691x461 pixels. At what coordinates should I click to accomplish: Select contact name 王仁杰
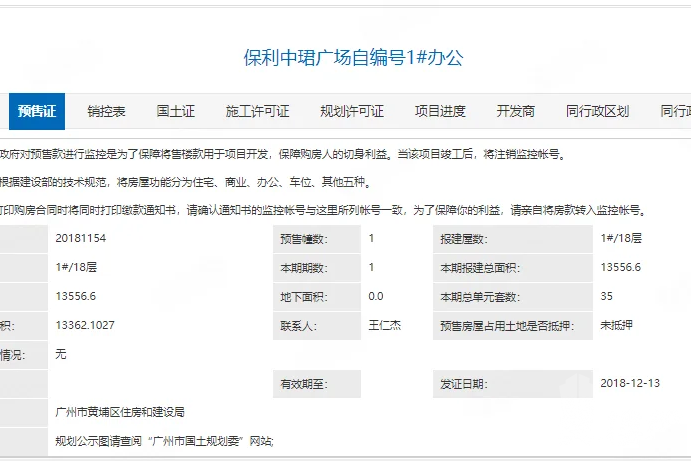(385, 325)
